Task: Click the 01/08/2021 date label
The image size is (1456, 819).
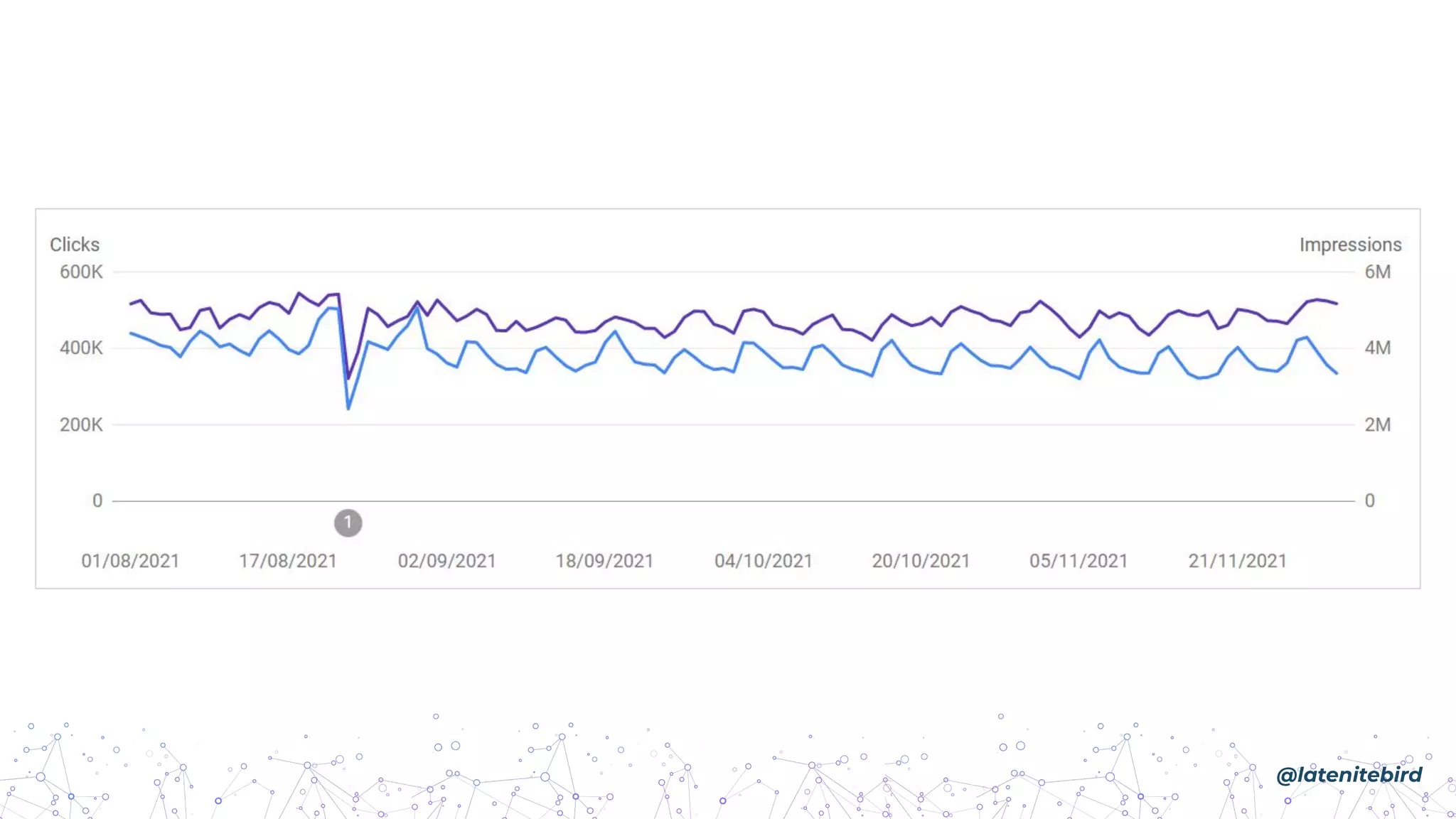Action: pyautogui.click(x=130, y=562)
